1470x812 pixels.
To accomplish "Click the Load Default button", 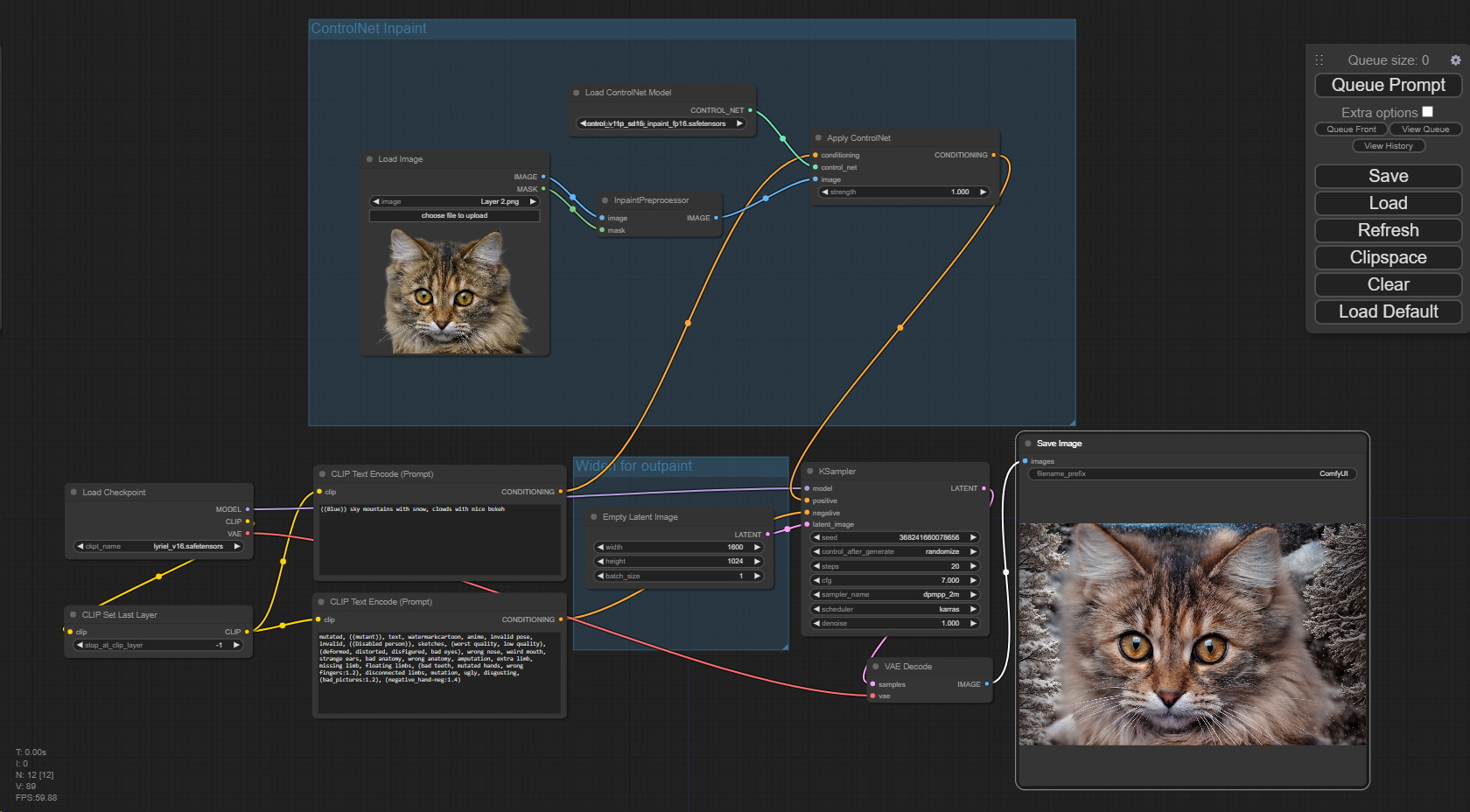I will pyautogui.click(x=1388, y=311).
